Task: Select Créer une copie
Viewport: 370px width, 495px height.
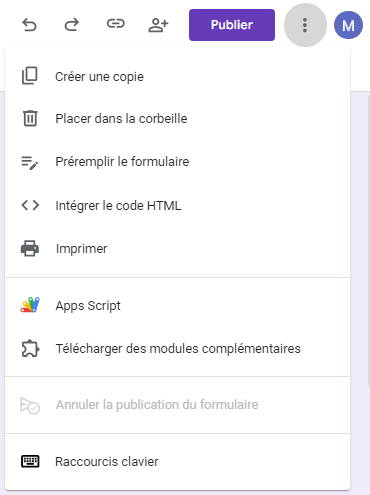Action: (177, 76)
